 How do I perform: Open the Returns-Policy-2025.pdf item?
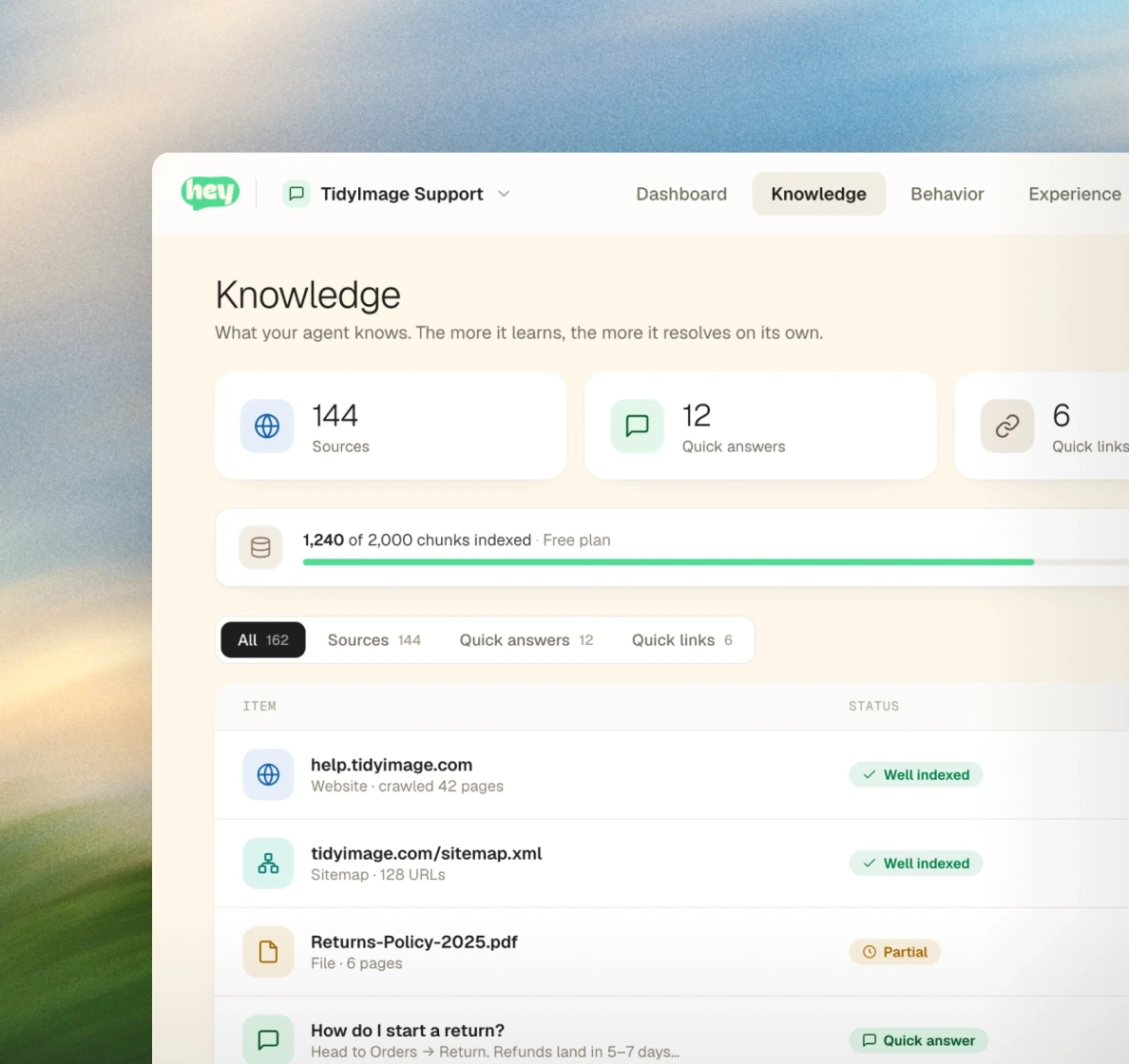[672, 952]
